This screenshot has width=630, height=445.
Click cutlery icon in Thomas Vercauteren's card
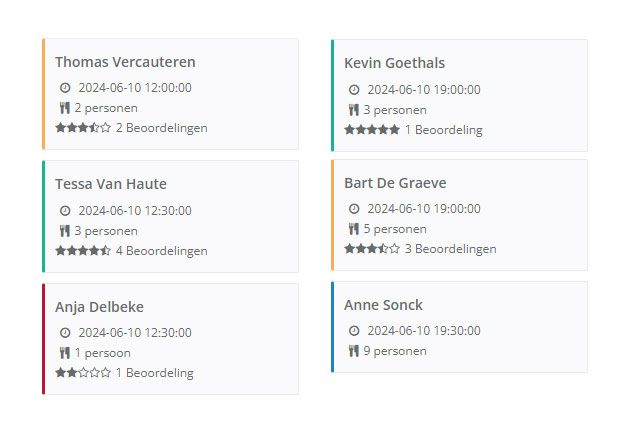64,108
